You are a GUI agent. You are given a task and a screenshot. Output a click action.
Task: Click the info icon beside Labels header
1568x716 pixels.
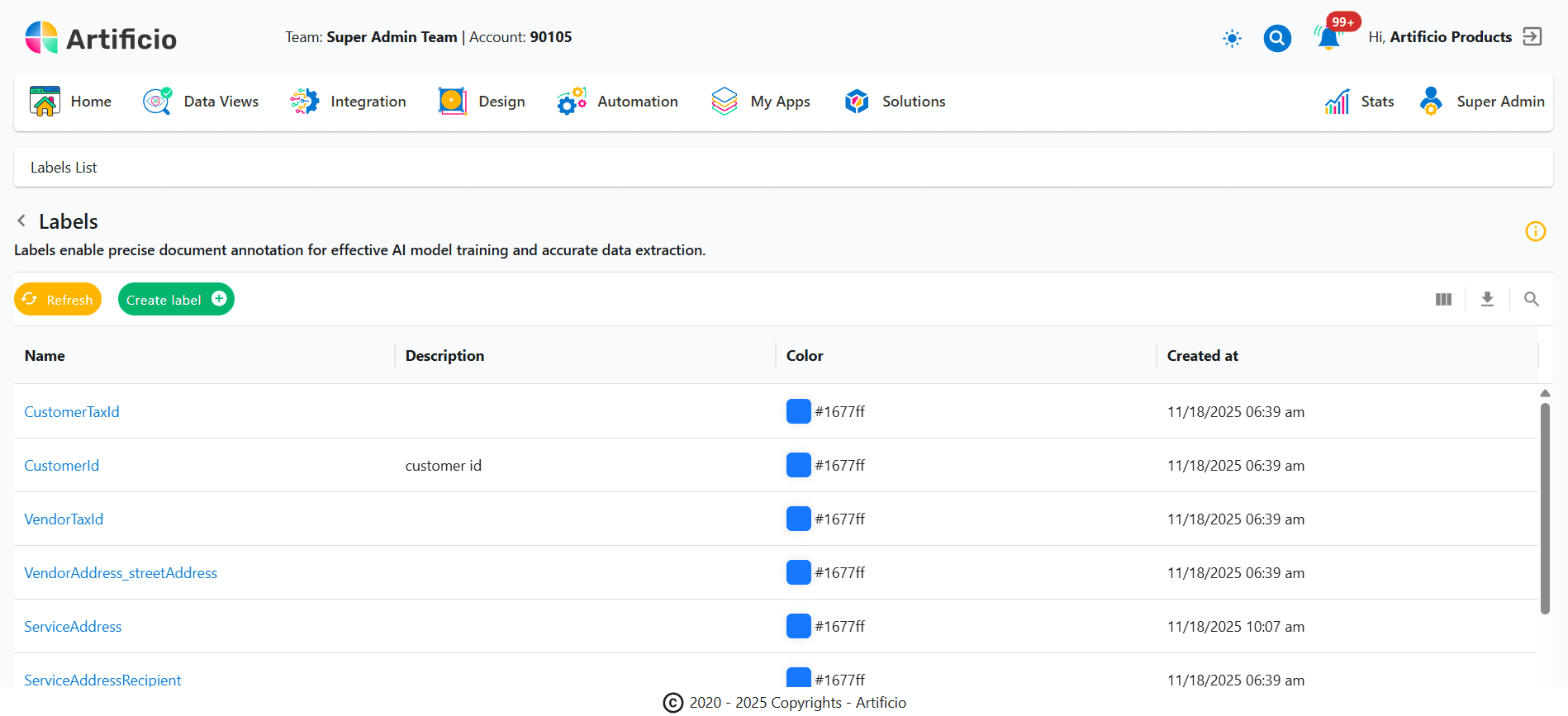point(1535,231)
